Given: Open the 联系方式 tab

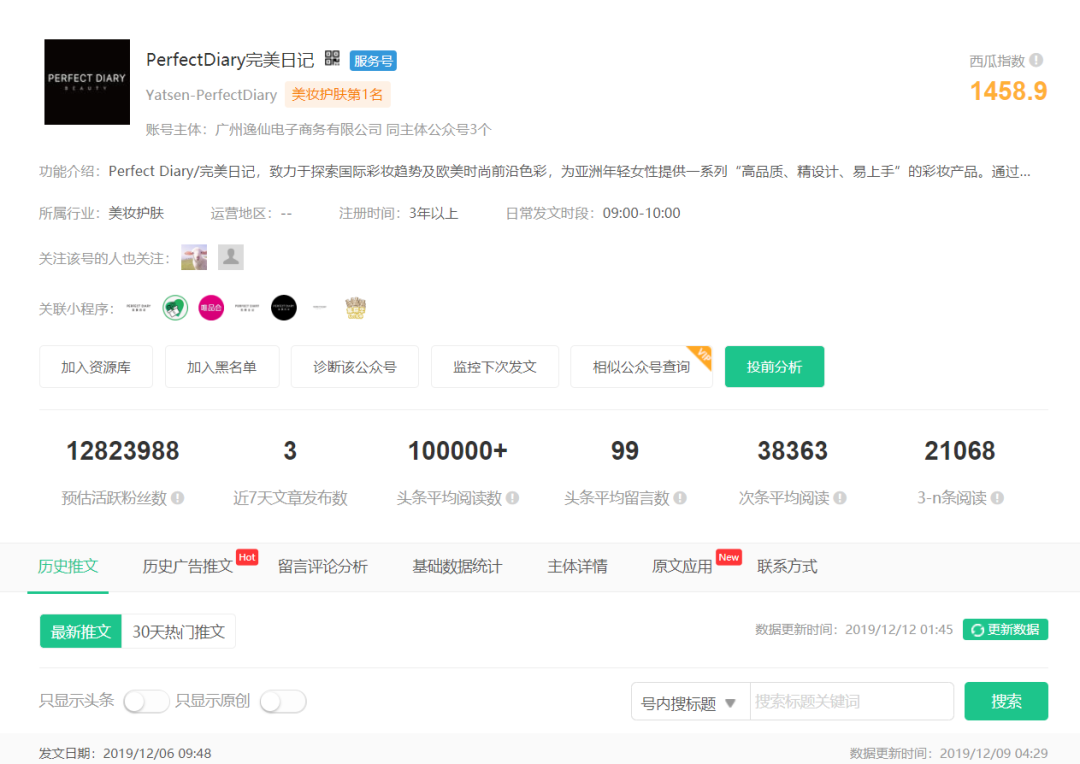Looking at the screenshot, I should [787, 566].
